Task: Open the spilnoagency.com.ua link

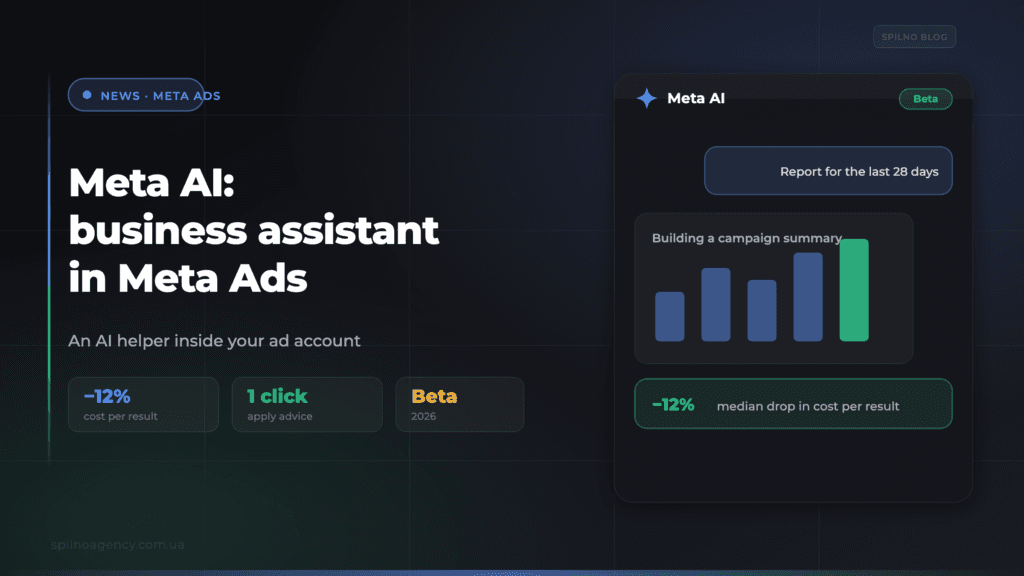Action: pos(118,545)
